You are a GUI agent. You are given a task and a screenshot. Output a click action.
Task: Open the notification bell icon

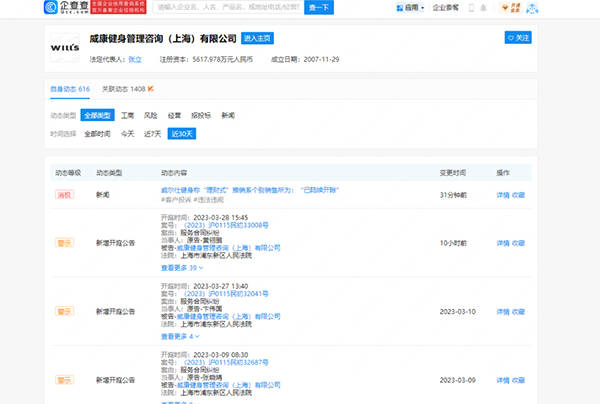coord(483,8)
